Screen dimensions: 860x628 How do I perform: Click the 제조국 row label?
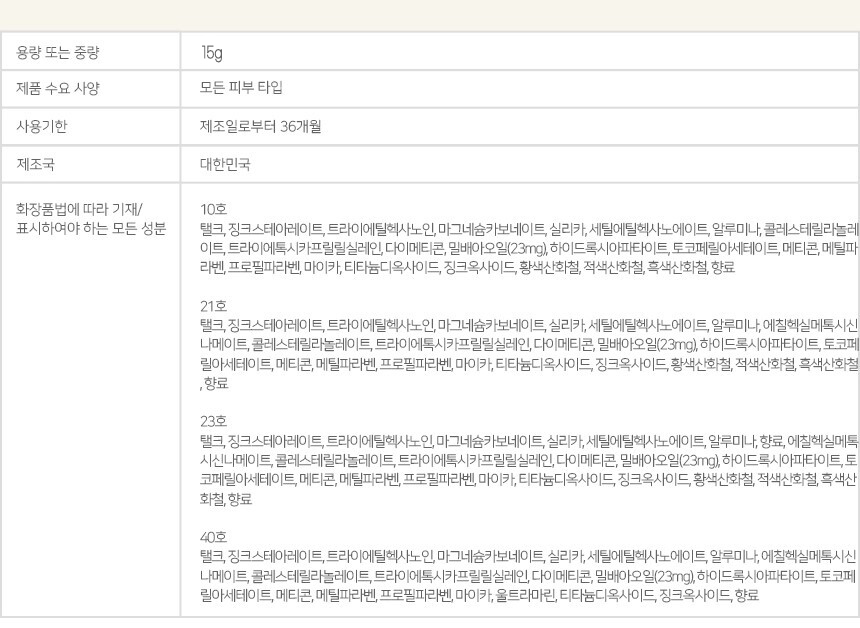coord(35,164)
